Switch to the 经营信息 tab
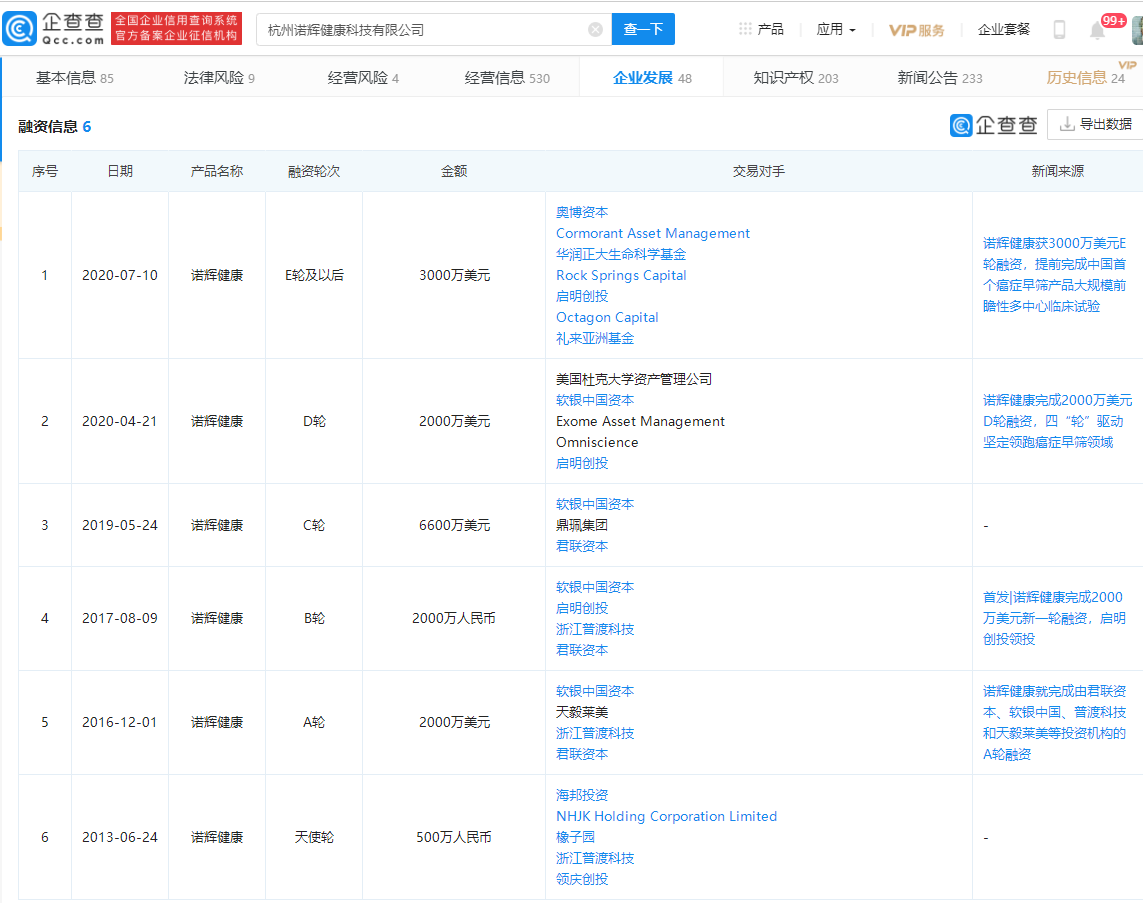This screenshot has height=903, width=1143. pos(507,78)
